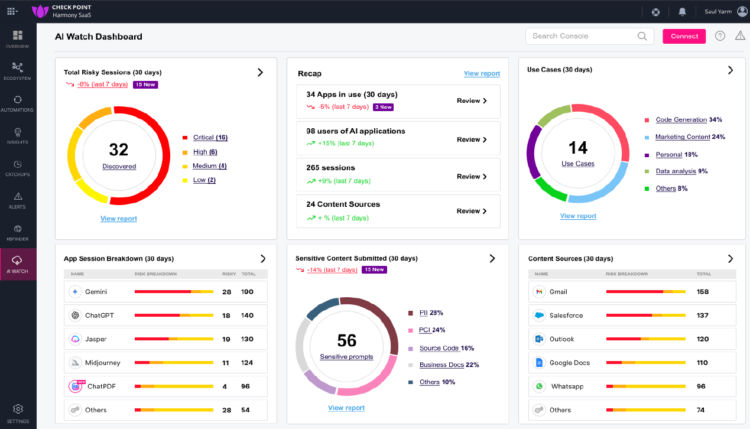Select the Insights lightbulb icon

point(17,134)
